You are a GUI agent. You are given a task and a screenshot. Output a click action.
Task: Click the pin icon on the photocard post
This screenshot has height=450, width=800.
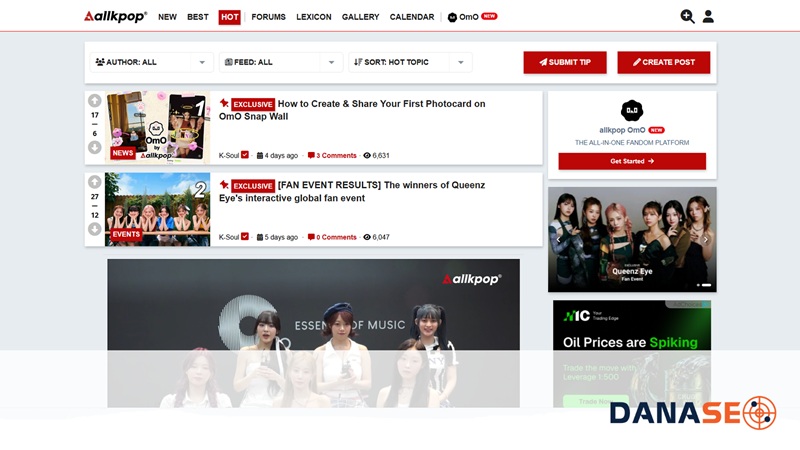click(x=224, y=103)
